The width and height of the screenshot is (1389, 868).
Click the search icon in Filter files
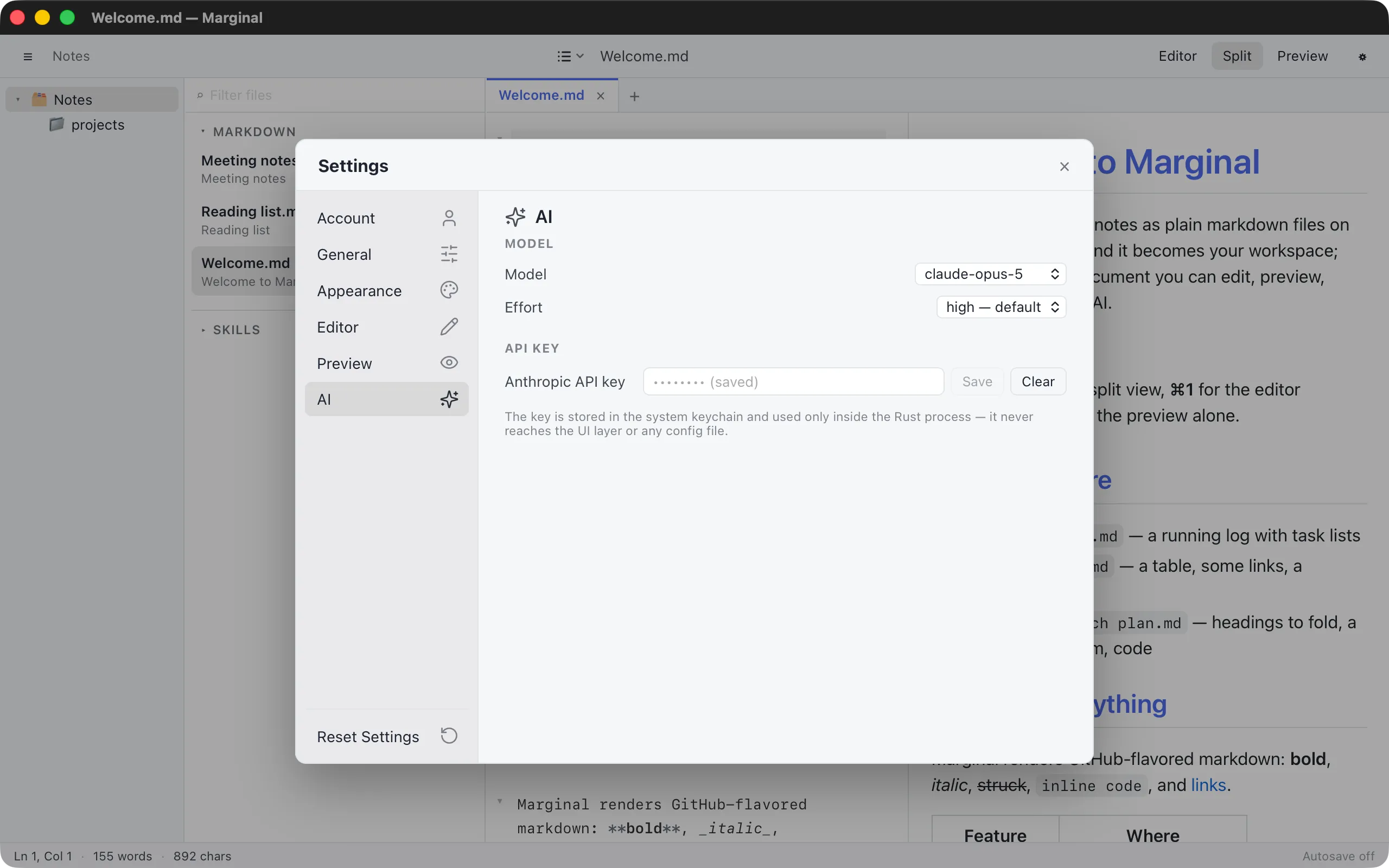[200, 95]
